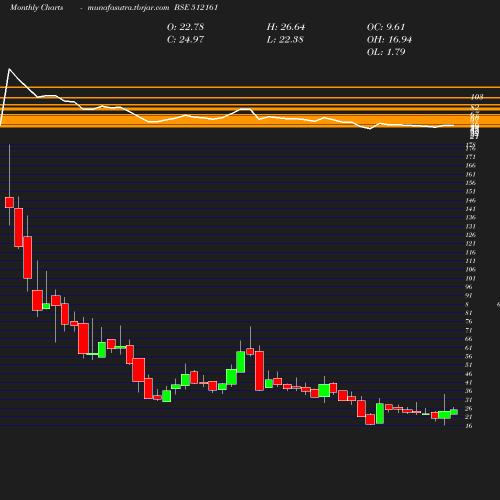Click price axis label 116

point(470,252)
